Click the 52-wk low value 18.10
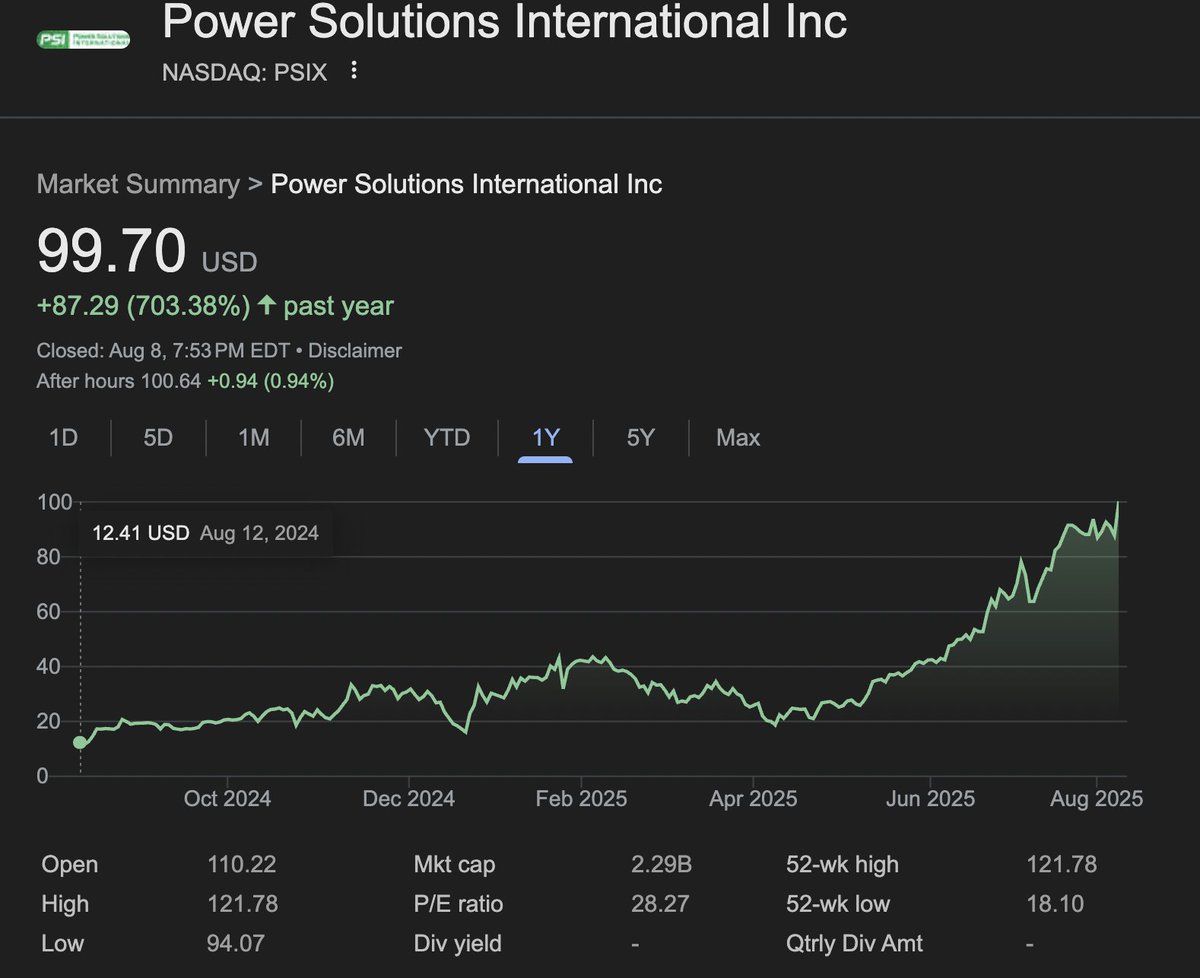Screen dimensions: 1200x978 click(1055, 904)
